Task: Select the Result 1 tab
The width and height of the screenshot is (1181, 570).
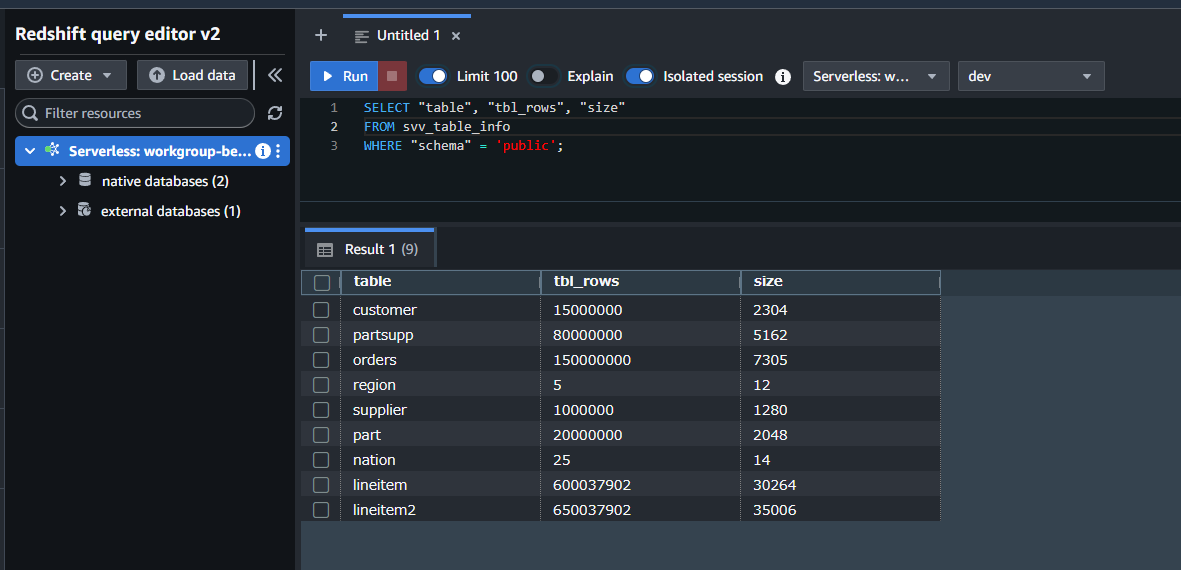Action: pos(370,248)
